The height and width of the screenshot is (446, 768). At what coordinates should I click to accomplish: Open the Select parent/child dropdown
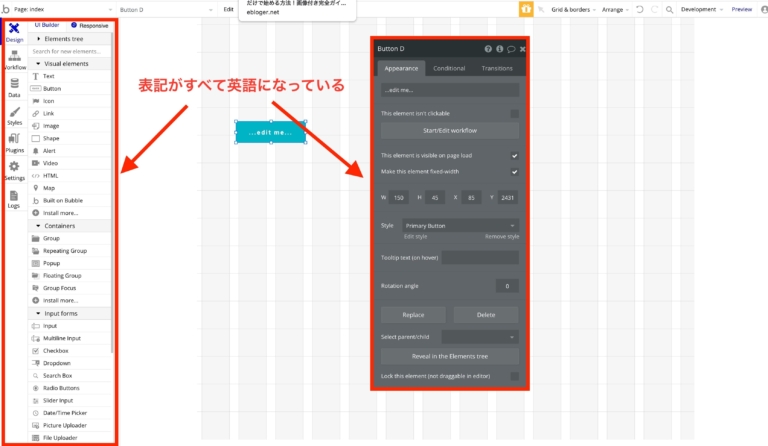point(480,337)
